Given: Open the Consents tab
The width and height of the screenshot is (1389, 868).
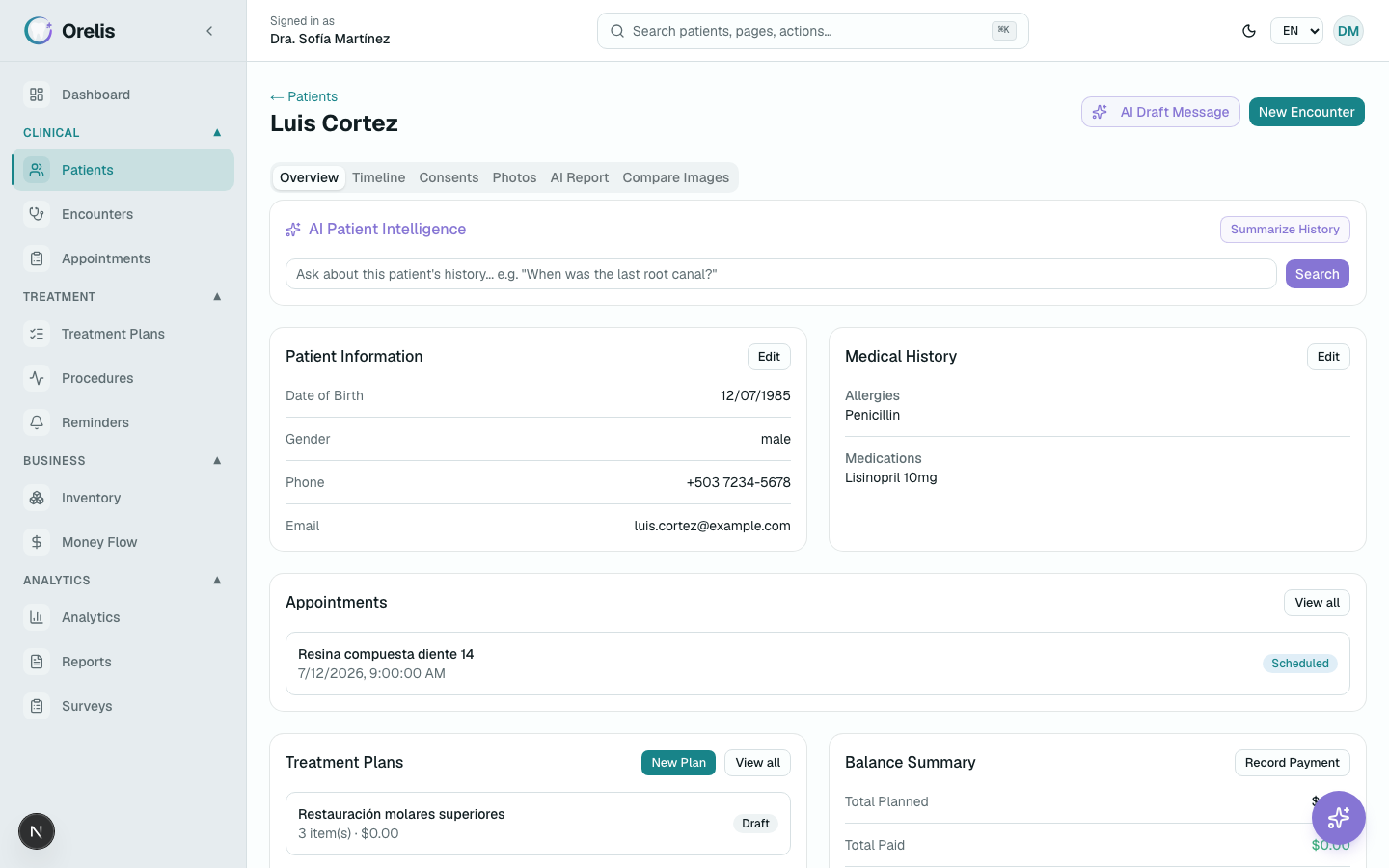Looking at the screenshot, I should (x=449, y=177).
